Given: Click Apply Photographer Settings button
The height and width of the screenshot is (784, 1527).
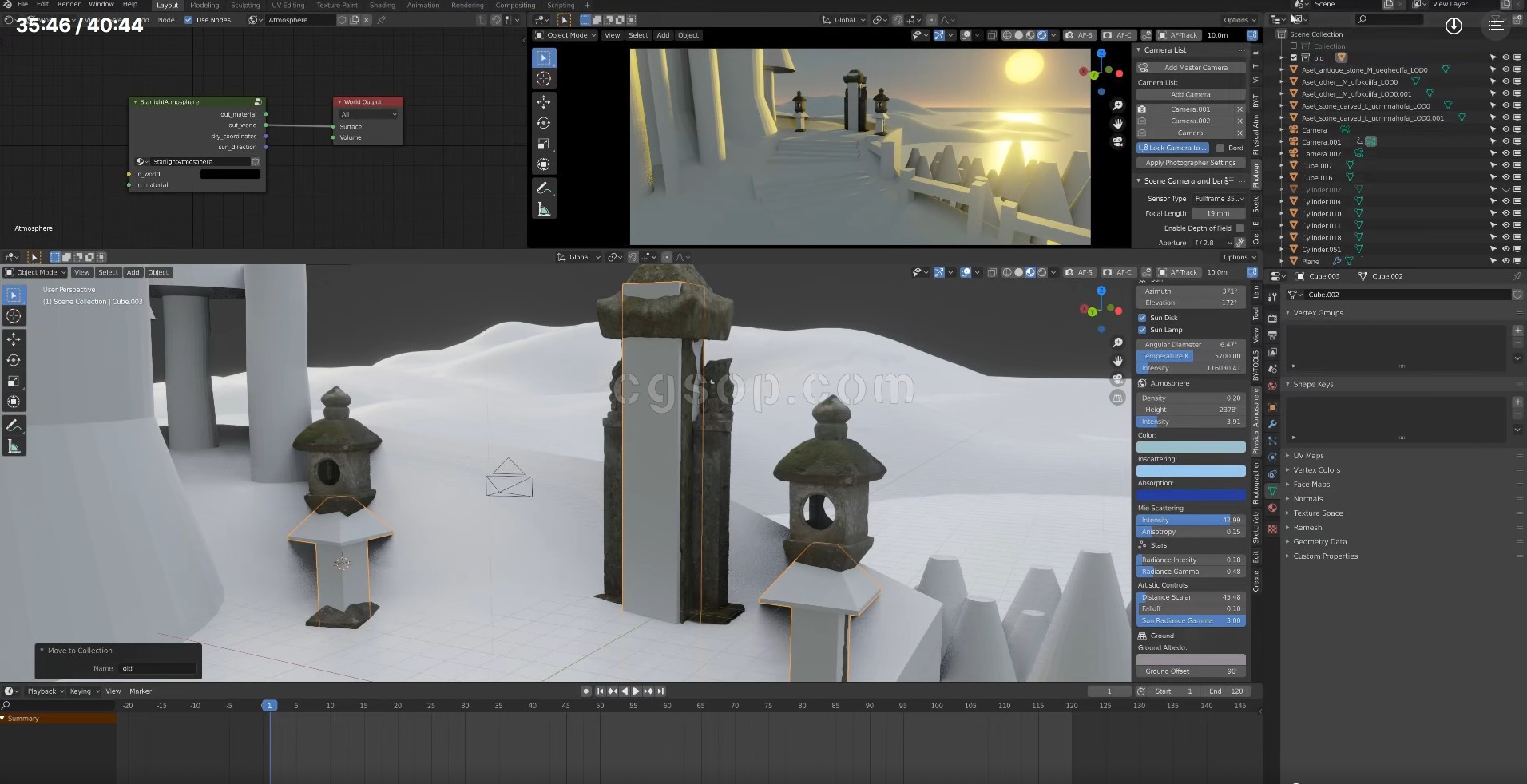Looking at the screenshot, I should pos(1190,163).
